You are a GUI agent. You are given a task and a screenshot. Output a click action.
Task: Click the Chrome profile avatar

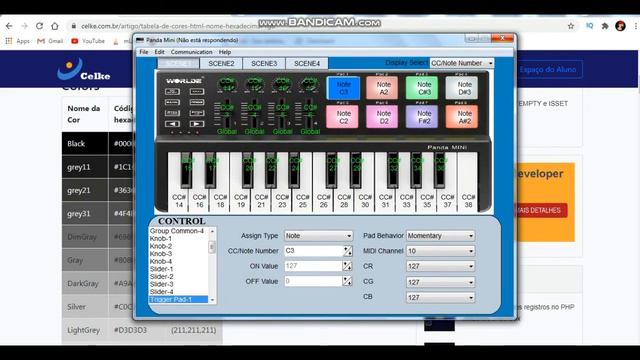[x=620, y=26]
